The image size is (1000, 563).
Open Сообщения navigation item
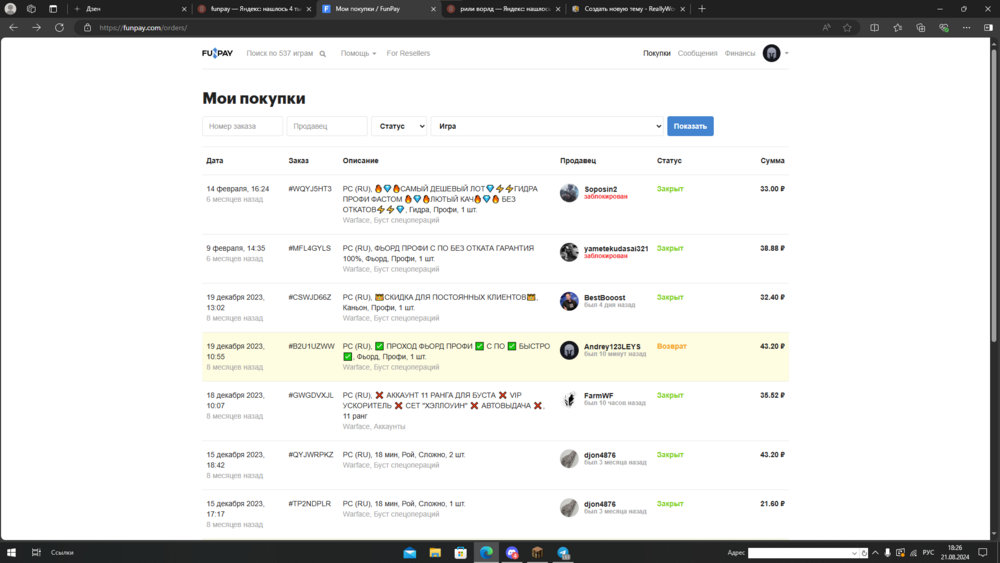tap(697, 54)
